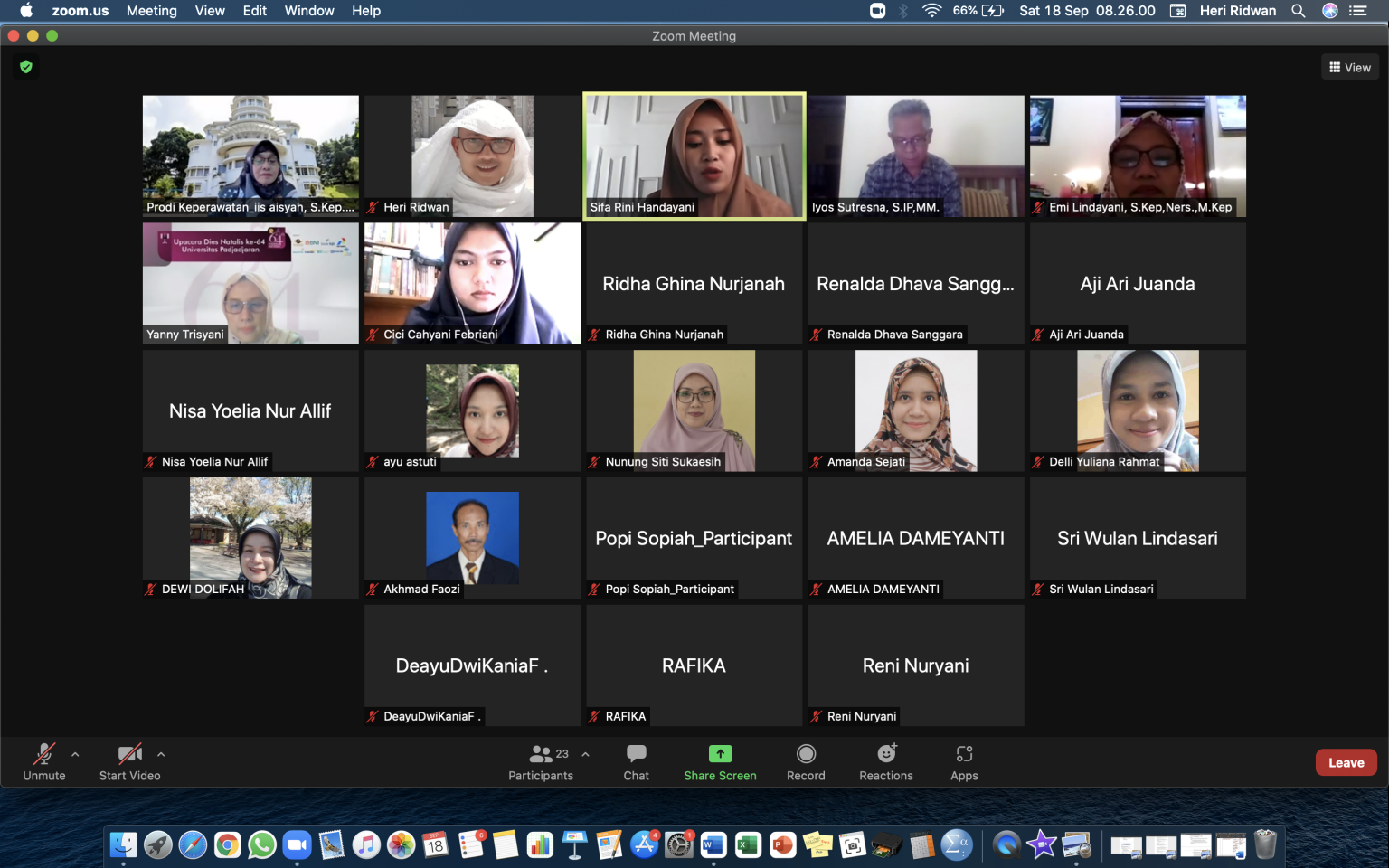Leave the meeting

point(1346,762)
